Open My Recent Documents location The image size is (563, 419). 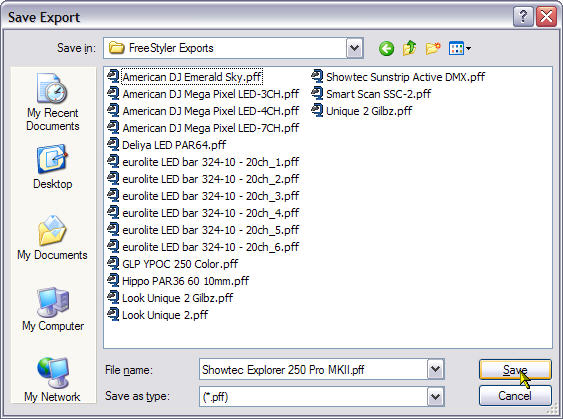(53, 102)
